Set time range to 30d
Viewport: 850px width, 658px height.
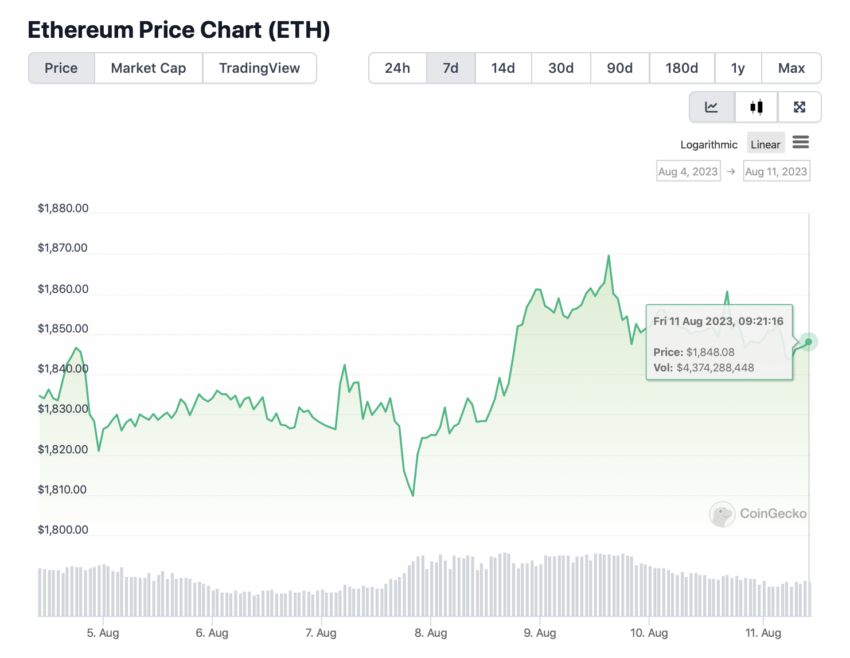(x=561, y=68)
